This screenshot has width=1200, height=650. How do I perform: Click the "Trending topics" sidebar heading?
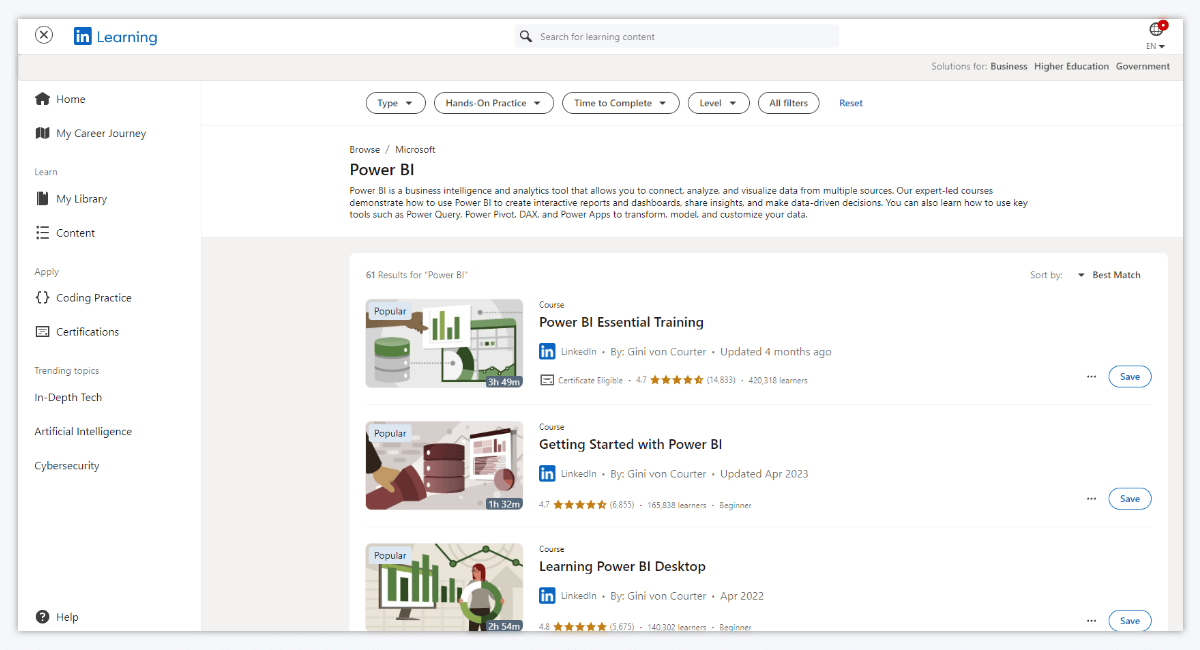[67, 371]
